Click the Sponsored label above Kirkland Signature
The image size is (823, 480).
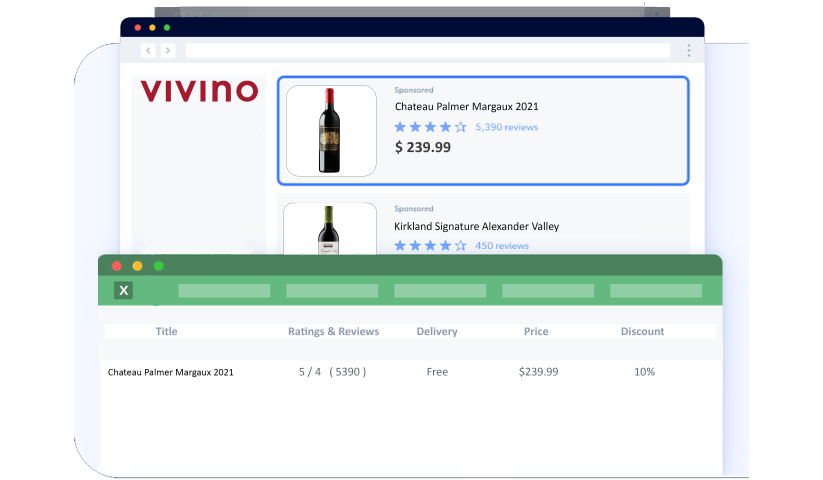click(x=414, y=209)
